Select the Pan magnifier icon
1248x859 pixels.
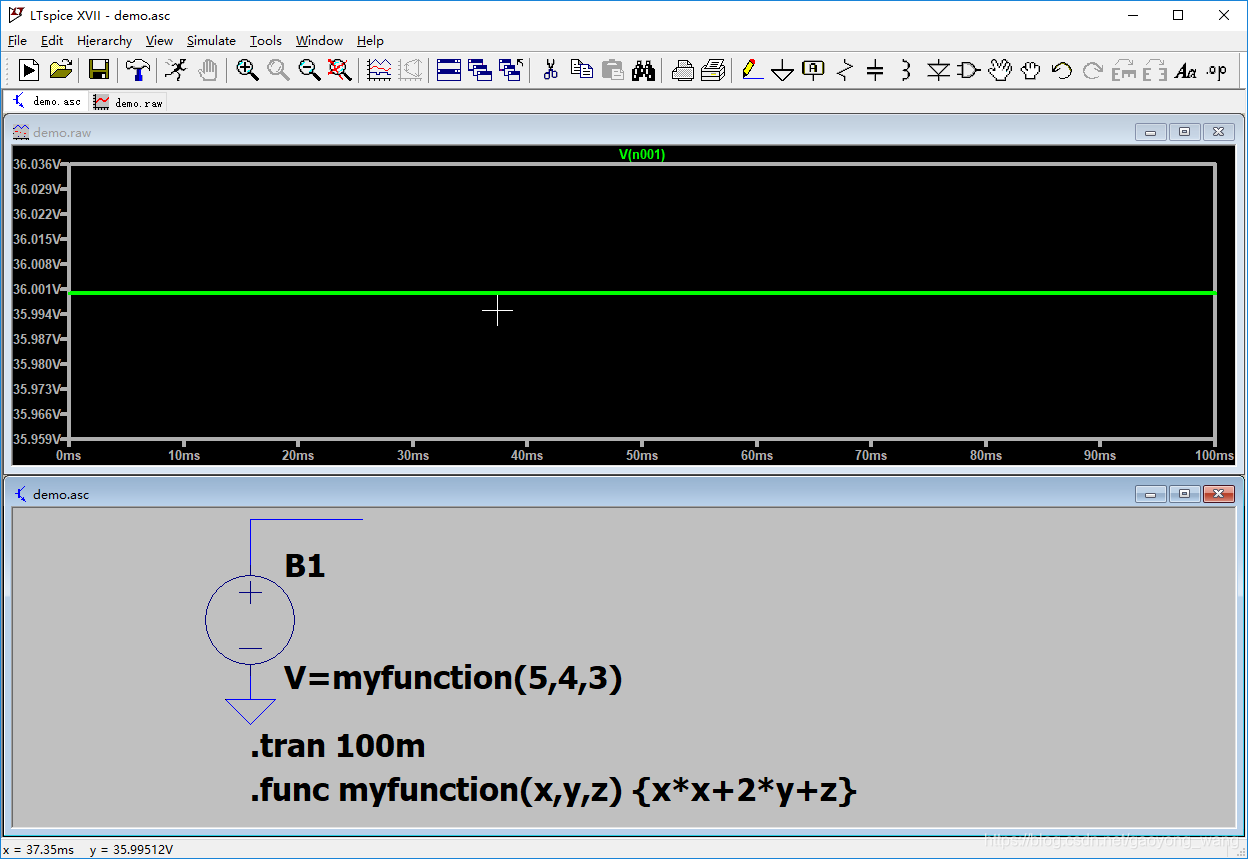tap(278, 70)
